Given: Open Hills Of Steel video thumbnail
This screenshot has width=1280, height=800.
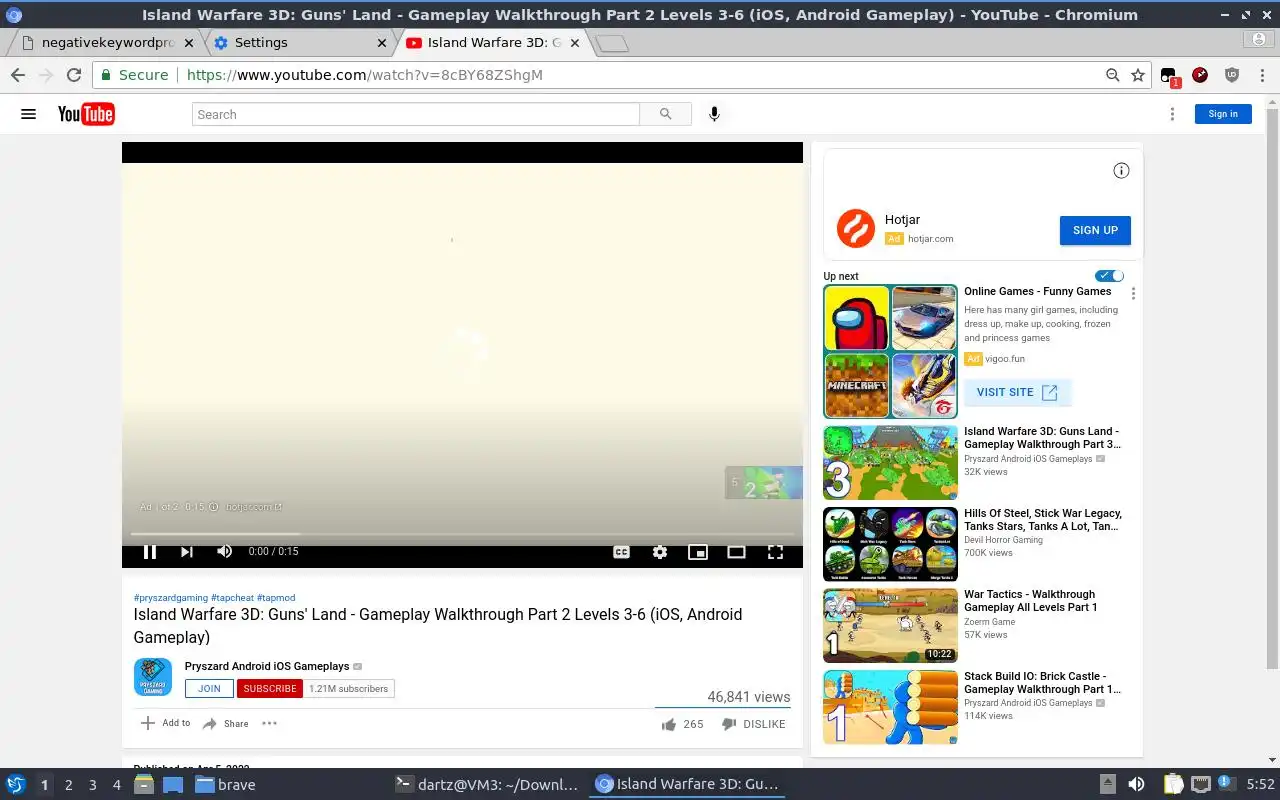Looking at the screenshot, I should [x=890, y=544].
